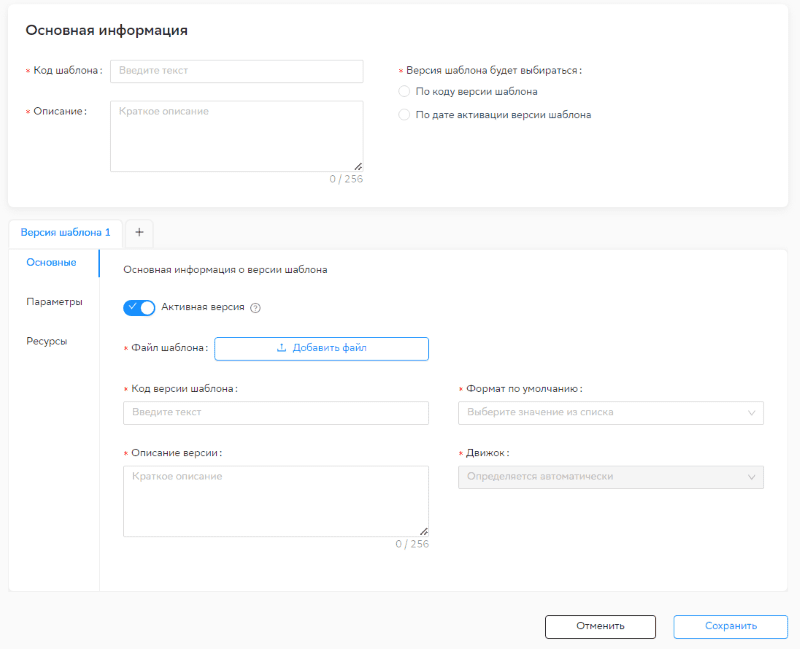
Task: Toggle the Активная версия switch
Action: pos(139,308)
